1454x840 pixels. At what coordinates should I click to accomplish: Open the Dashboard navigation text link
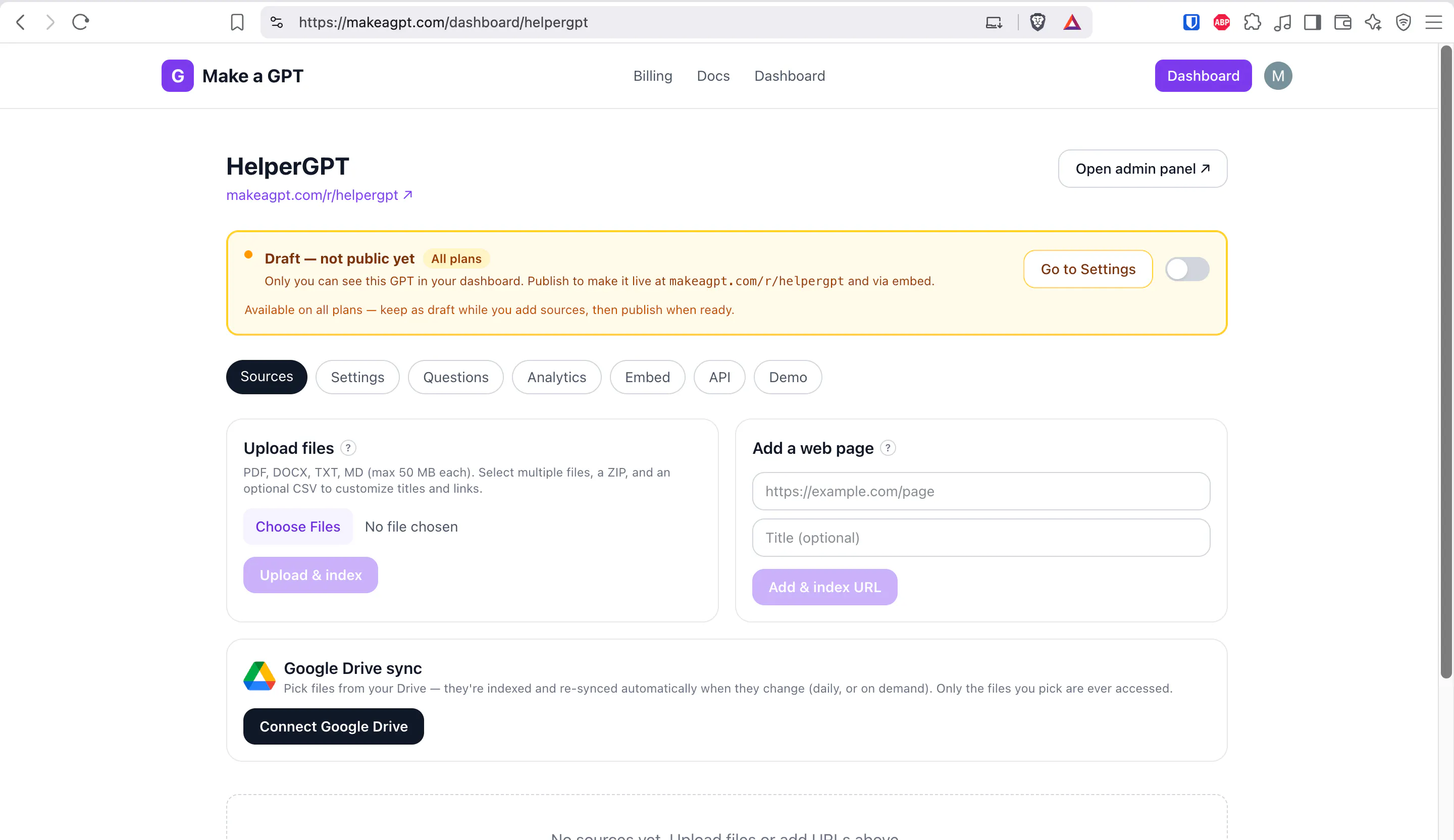[x=790, y=76]
